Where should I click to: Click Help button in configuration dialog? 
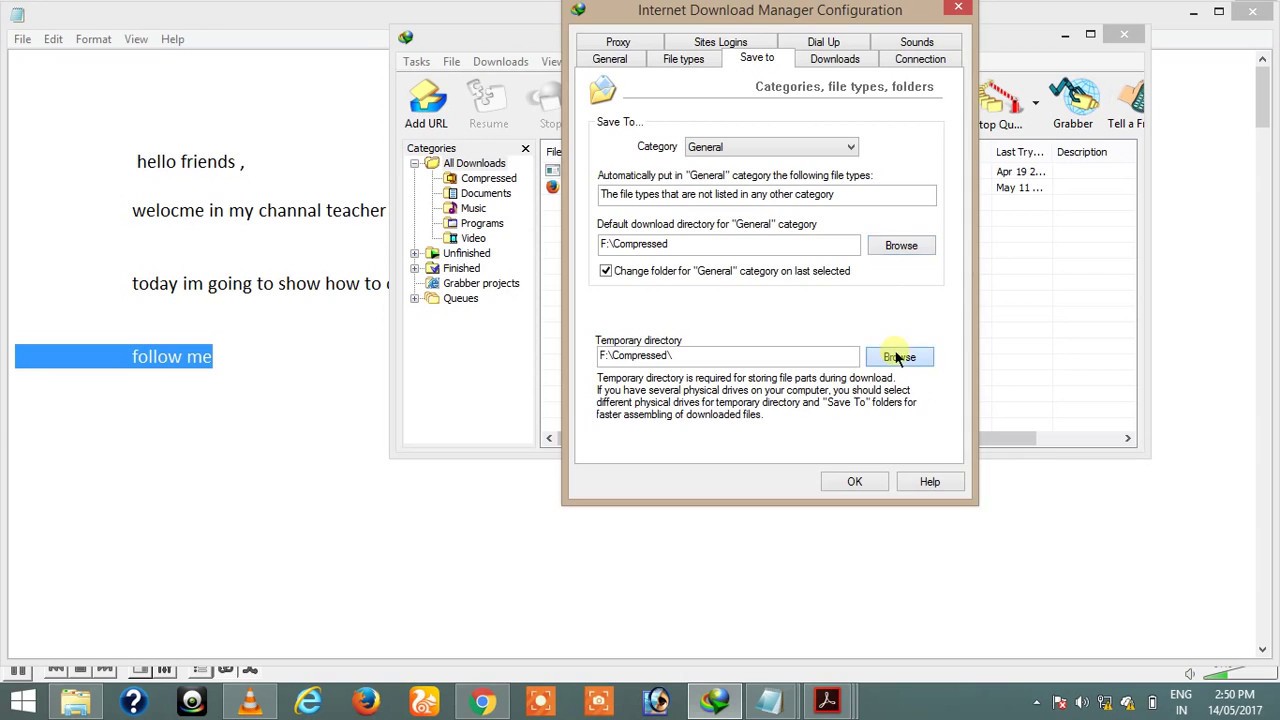[930, 482]
